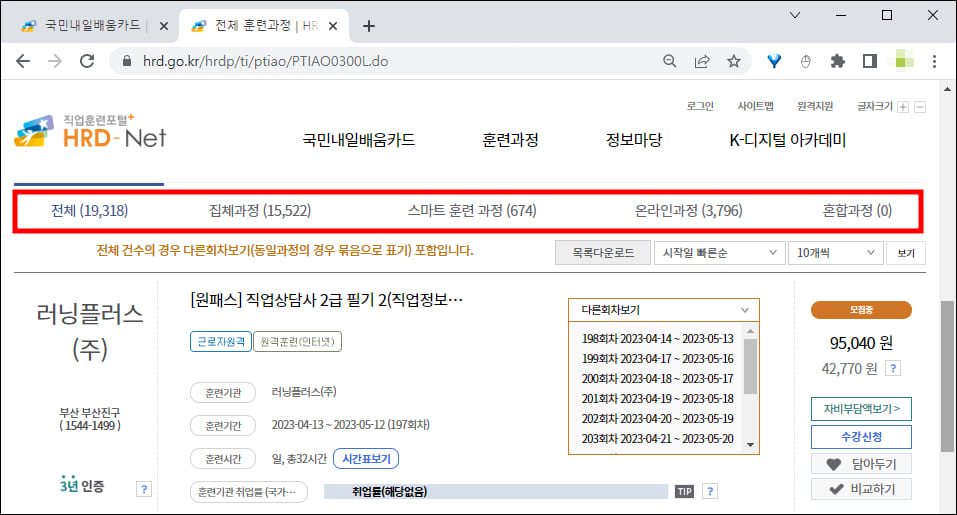
Task: Open the 훈련과정 main menu
Action: [x=510, y=140]
